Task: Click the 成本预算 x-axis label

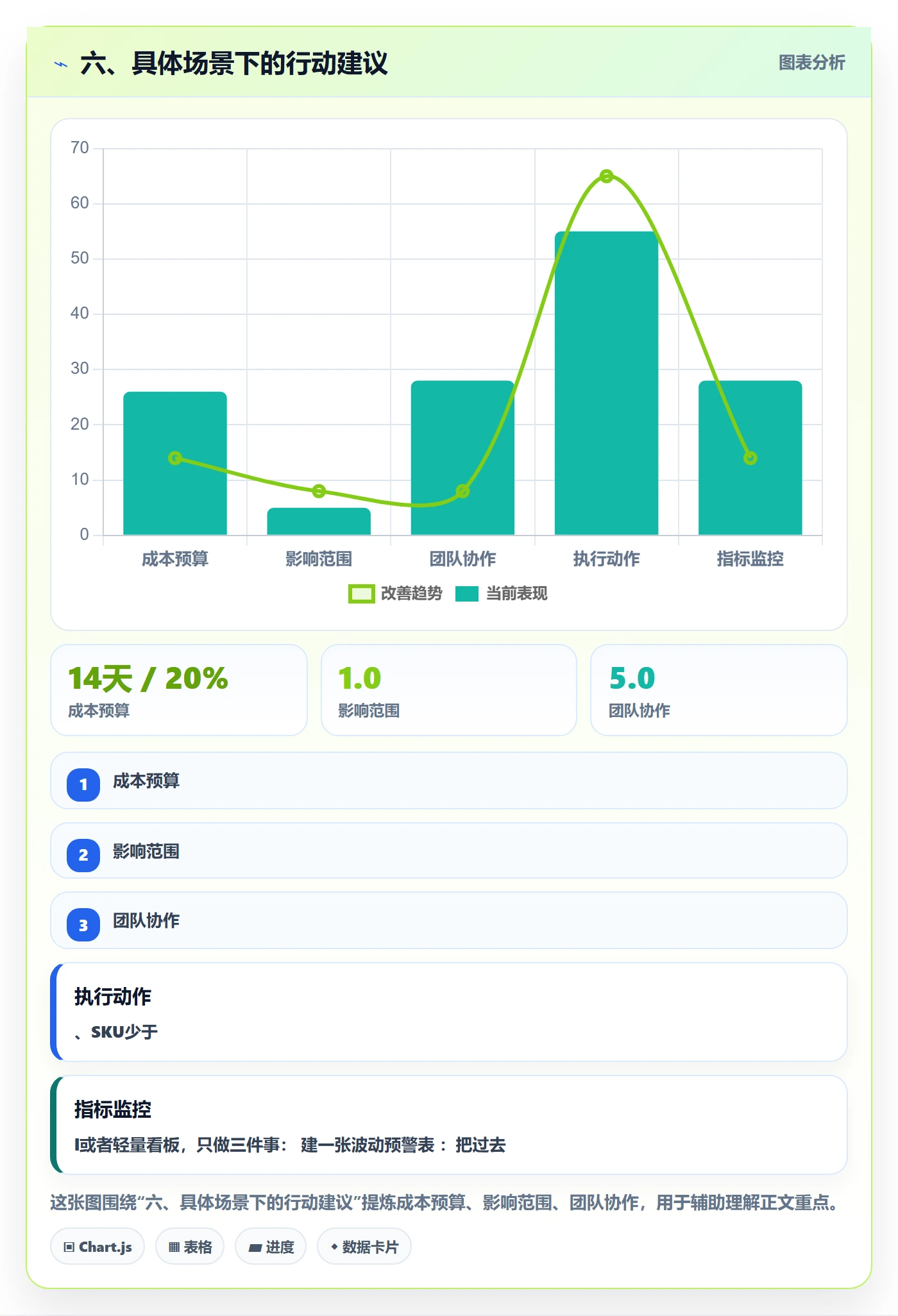Action: click(x=175, y=559)
